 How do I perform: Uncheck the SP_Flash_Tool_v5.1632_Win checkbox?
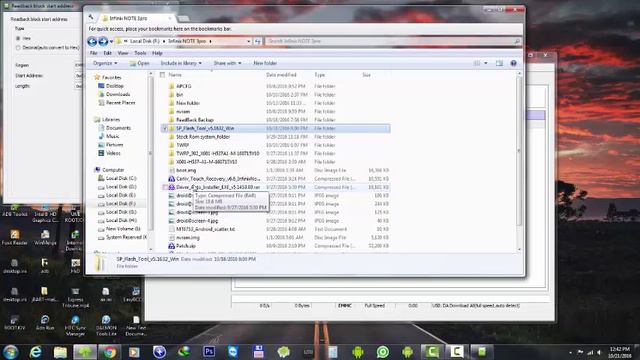(164, 128)
